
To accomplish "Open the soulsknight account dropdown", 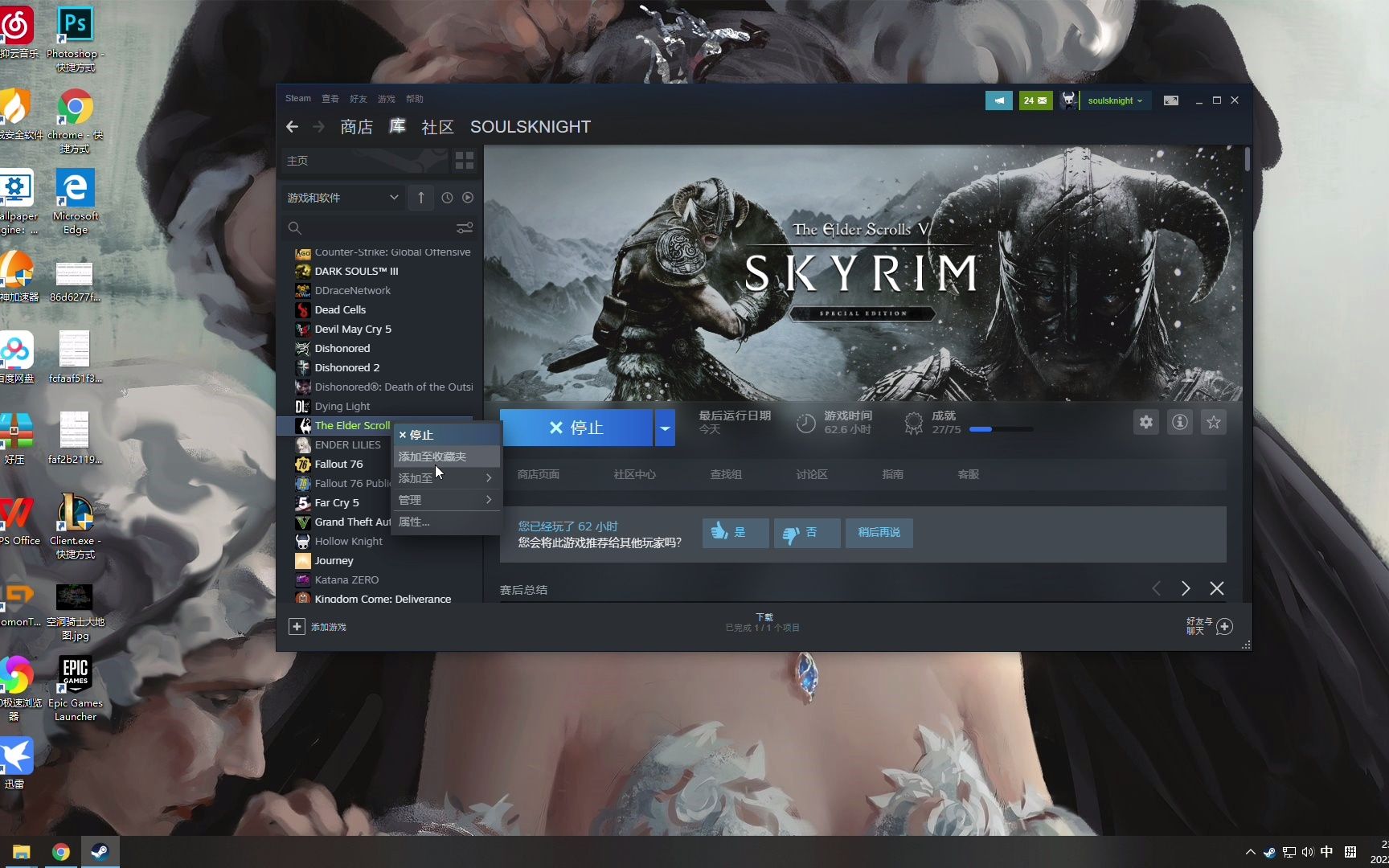I will tap(1115, 100).
